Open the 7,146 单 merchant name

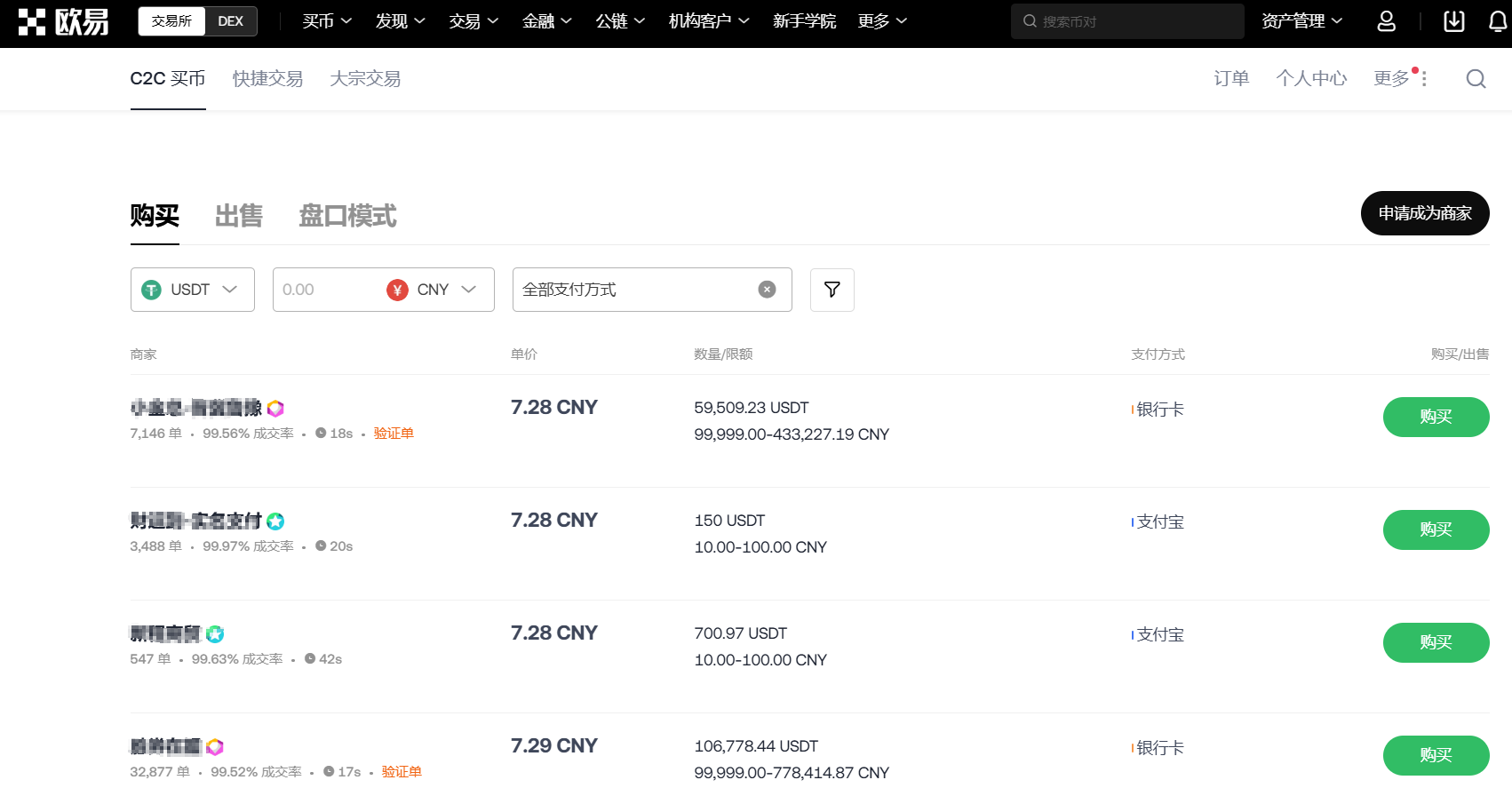pyautogui.click(x=196, y=408)
